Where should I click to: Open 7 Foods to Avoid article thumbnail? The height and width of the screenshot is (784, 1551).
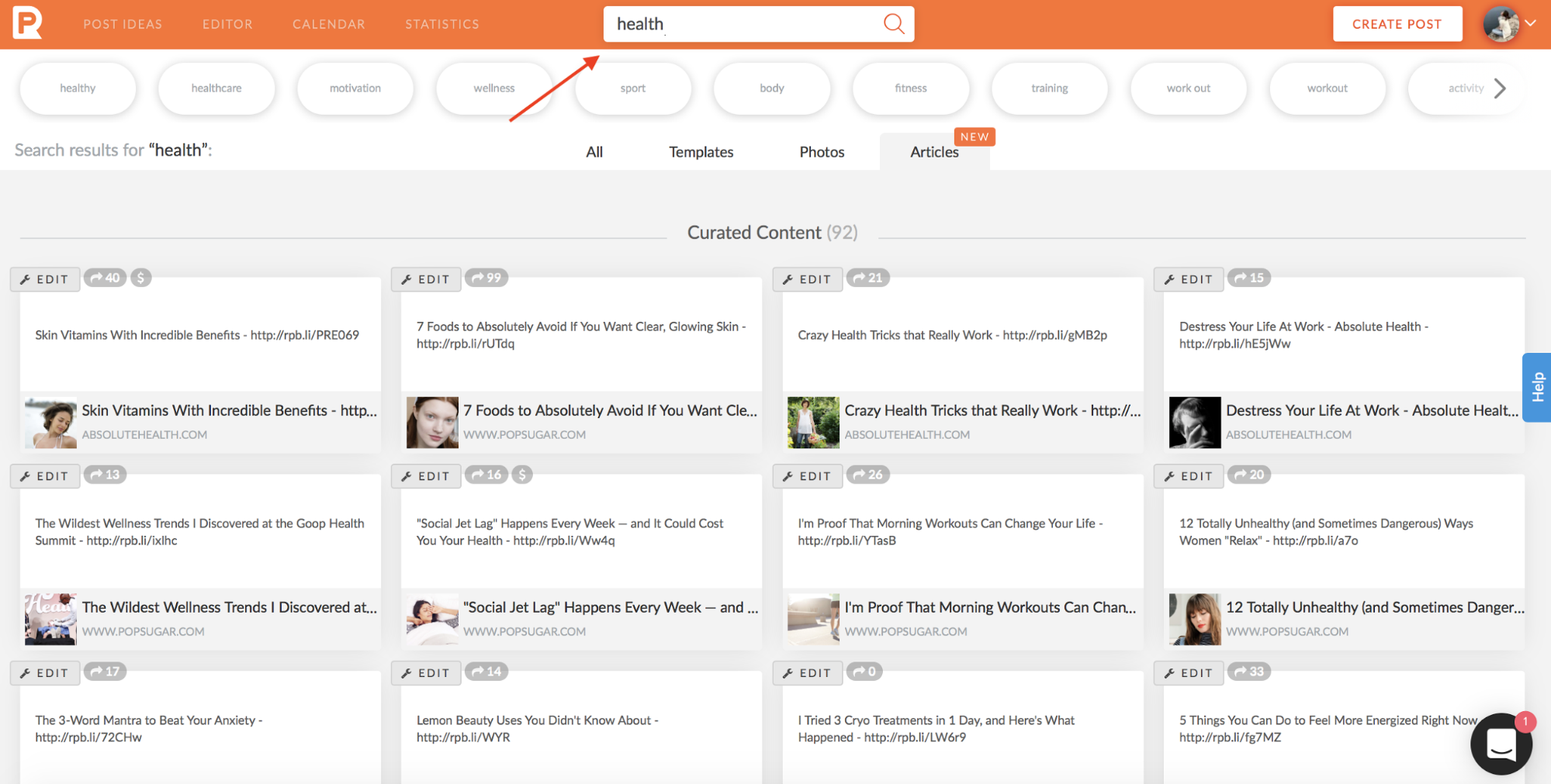point(433,423)
